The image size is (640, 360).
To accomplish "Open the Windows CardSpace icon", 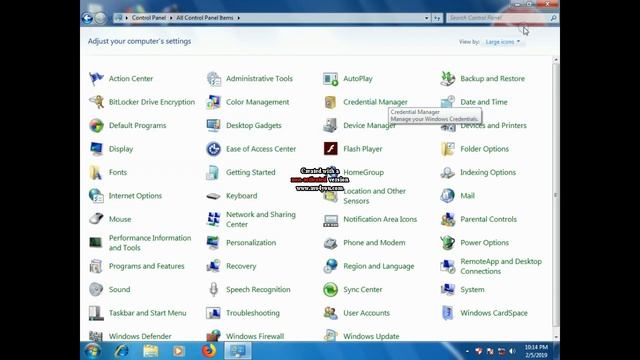I will [448, 313].
